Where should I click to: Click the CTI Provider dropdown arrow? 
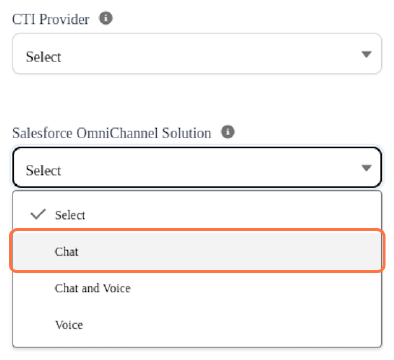coord(366,54)
